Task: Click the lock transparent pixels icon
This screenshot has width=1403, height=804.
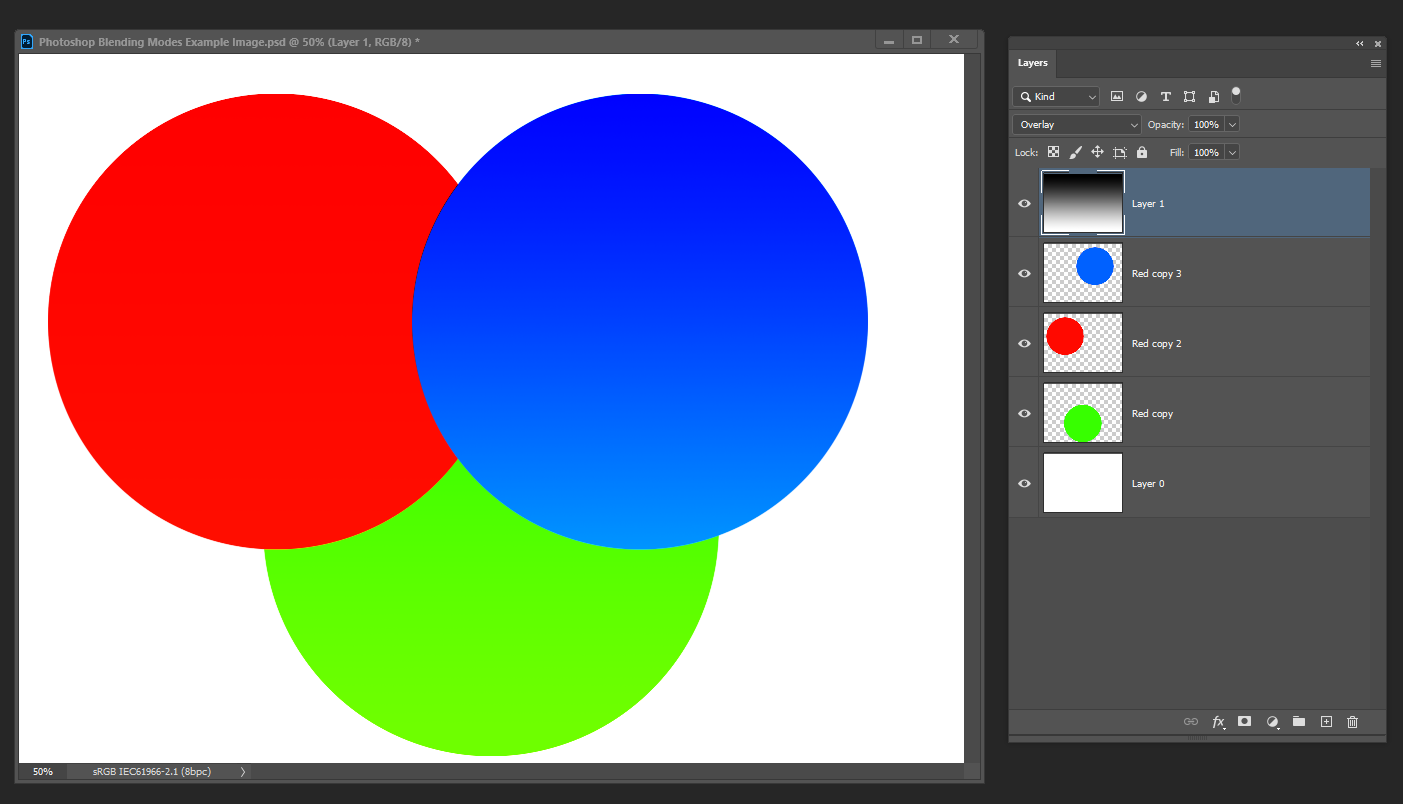Action: 1053,152
